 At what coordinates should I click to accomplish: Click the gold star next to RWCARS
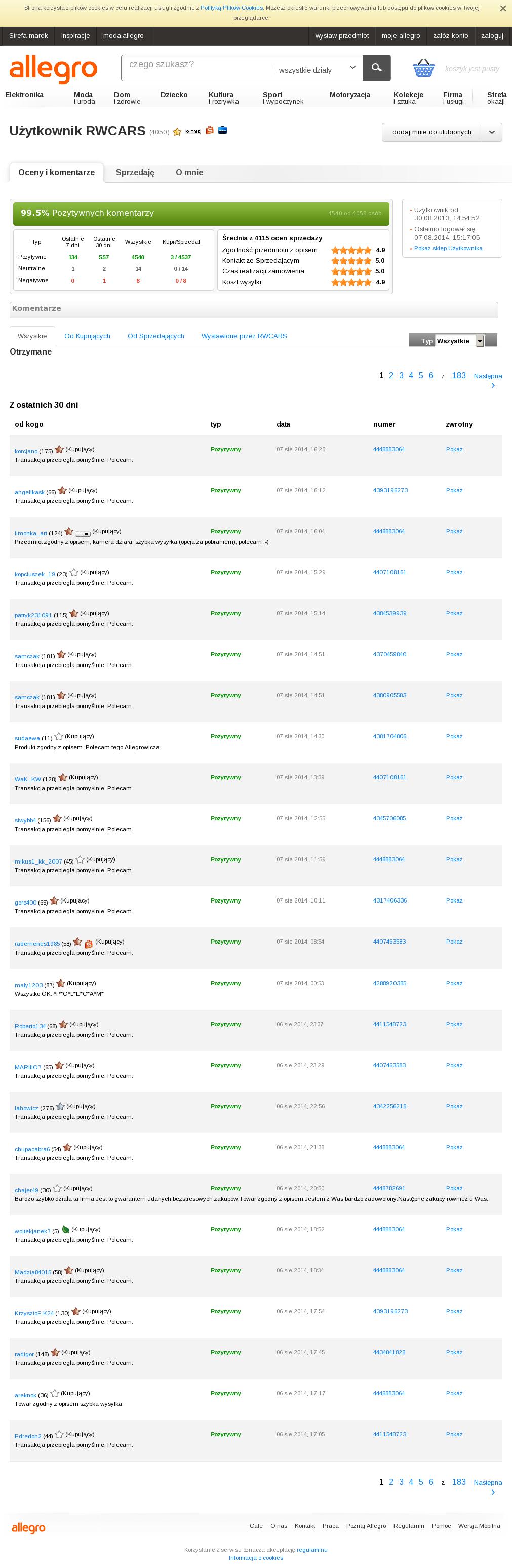point(177,132)
